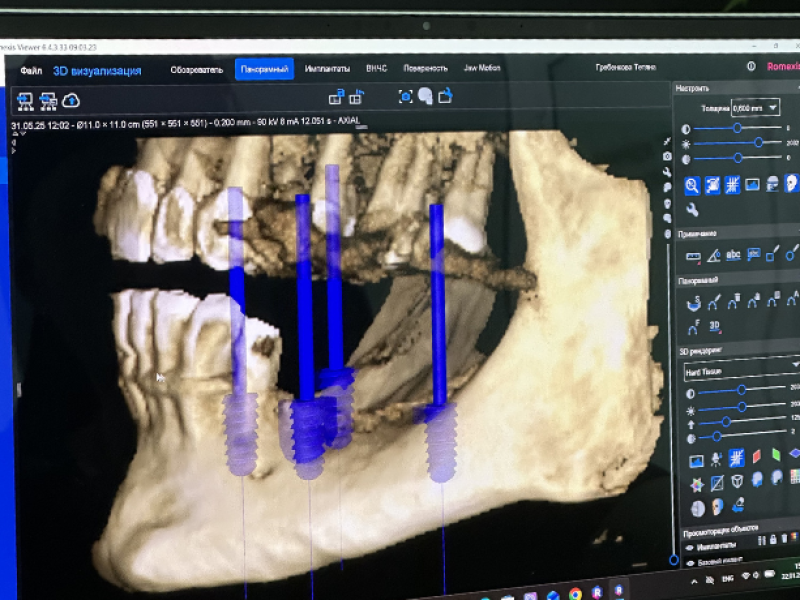Toggle visibility of the Базовый object row
Image resolution: width=800 pixels, height=600 pixels.
tap(691, 563)
